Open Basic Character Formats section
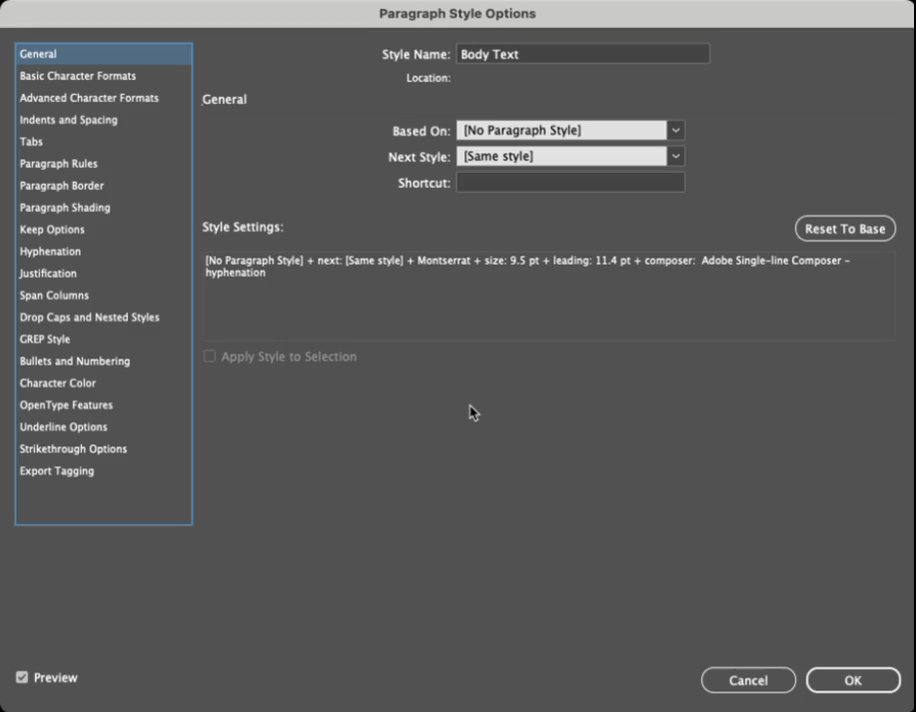The image size is (916, 712). [104, 76]
